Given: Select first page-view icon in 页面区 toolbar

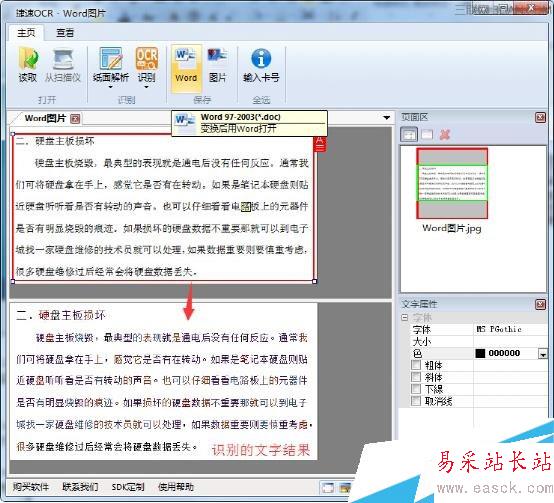Looking at the screenshot, I should [x=409, y=135].
